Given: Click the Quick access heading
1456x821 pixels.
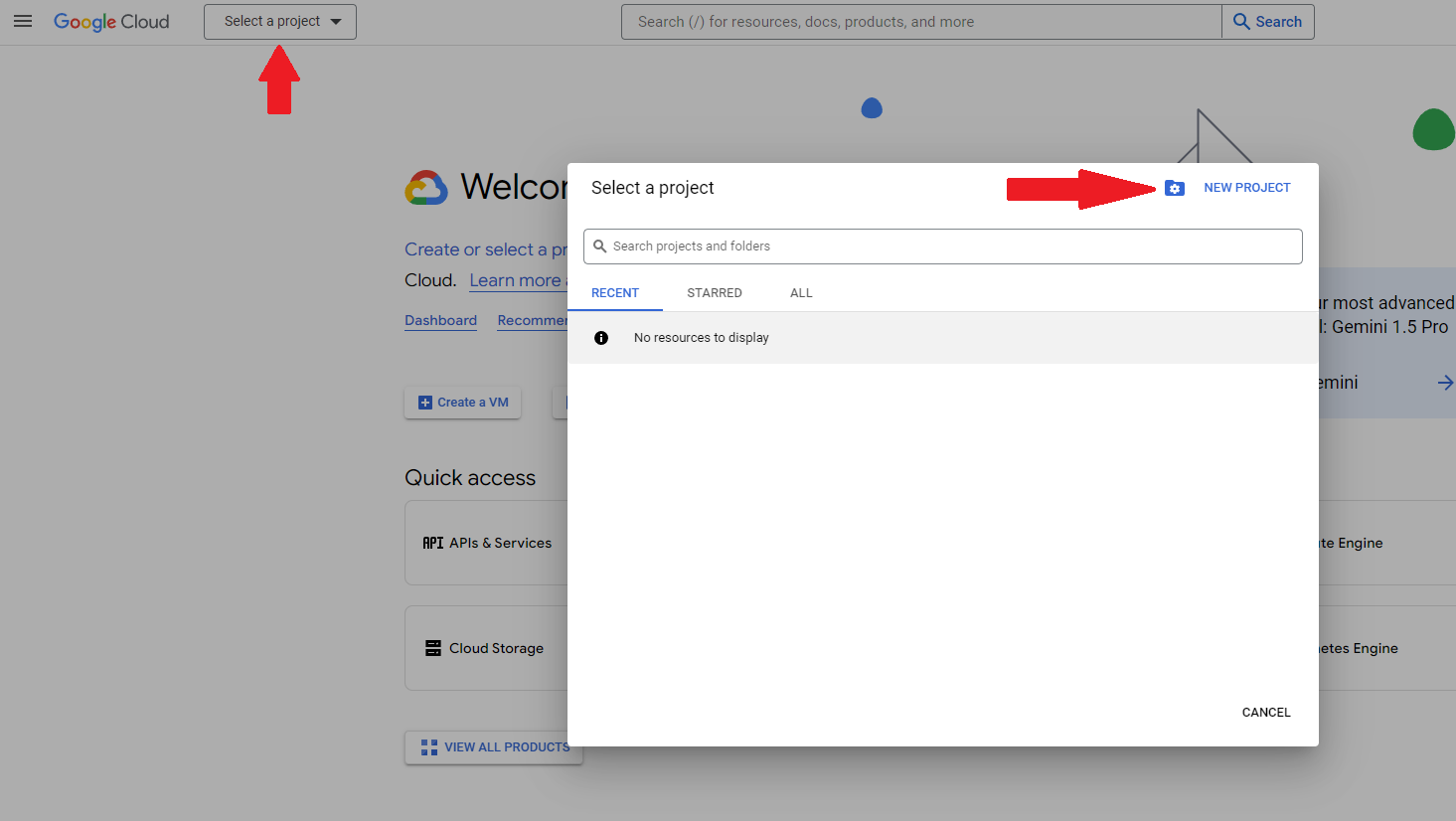Looking at the screenshot, I should [x=470, y=478].
